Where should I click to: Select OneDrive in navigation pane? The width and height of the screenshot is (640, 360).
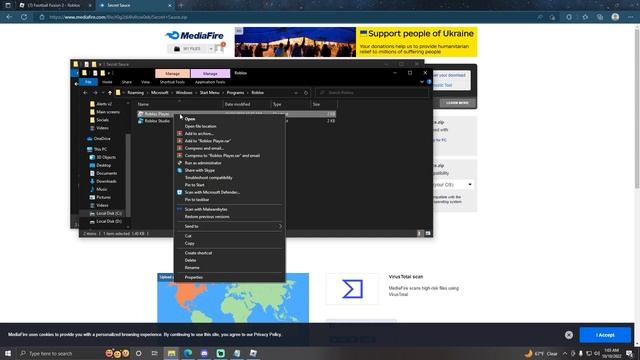(x=102, y=139)
